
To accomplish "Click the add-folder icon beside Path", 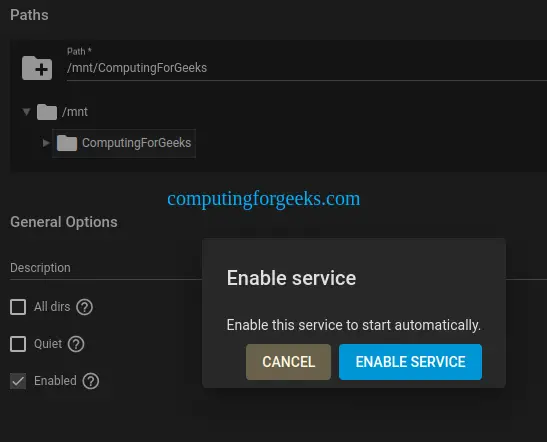I will tap(37, 68).
